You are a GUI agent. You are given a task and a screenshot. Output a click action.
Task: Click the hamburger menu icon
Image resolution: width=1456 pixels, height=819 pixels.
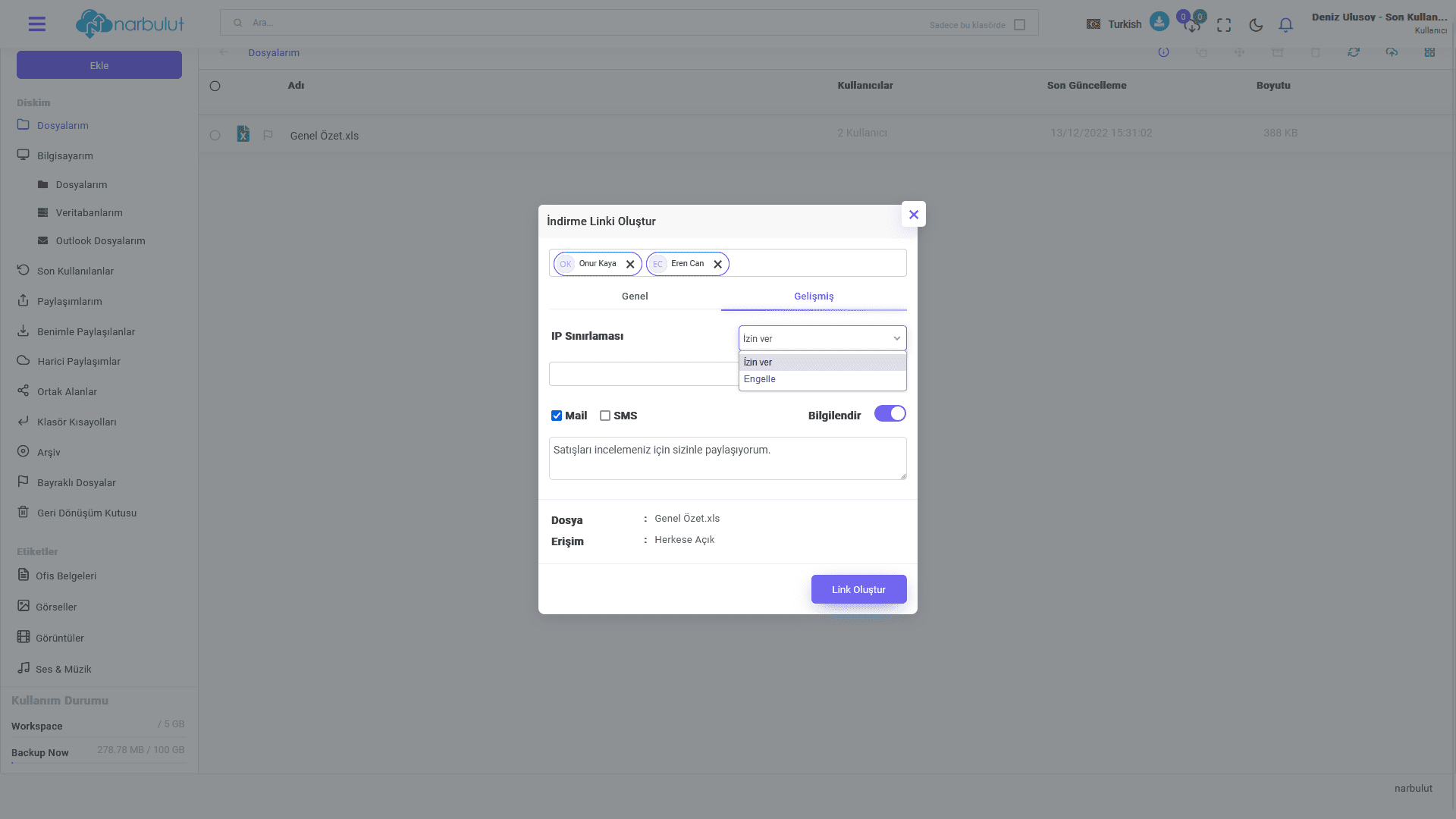click(36, 24)
